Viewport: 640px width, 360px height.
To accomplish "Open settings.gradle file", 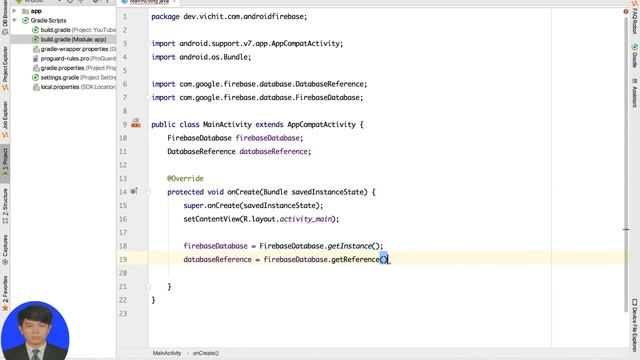I will (x=78, y=77).
